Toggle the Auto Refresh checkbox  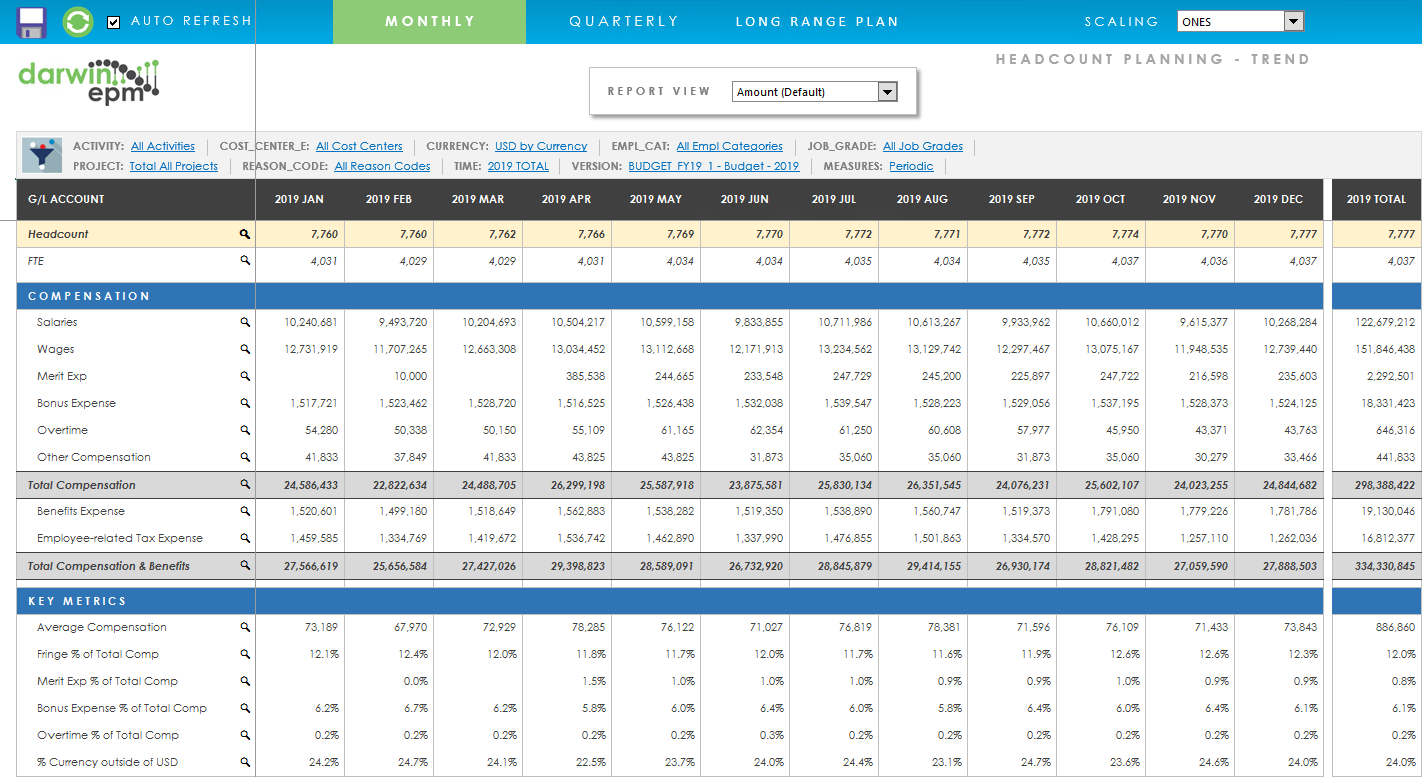[113, 22]
